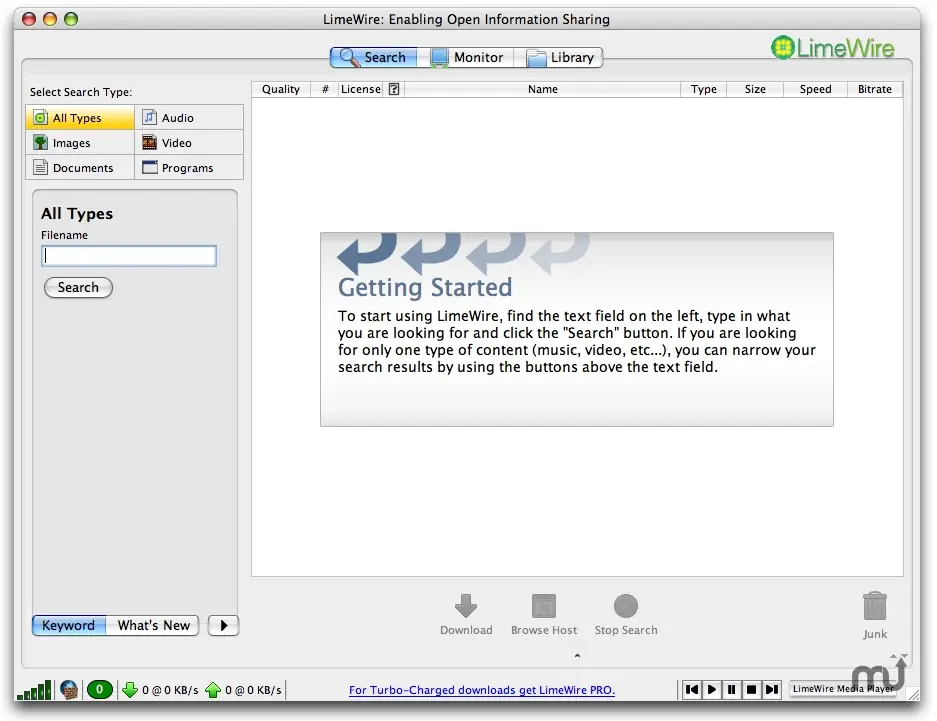Select Programs search type
Screen dimensions: 937x721
pos(189,168)
